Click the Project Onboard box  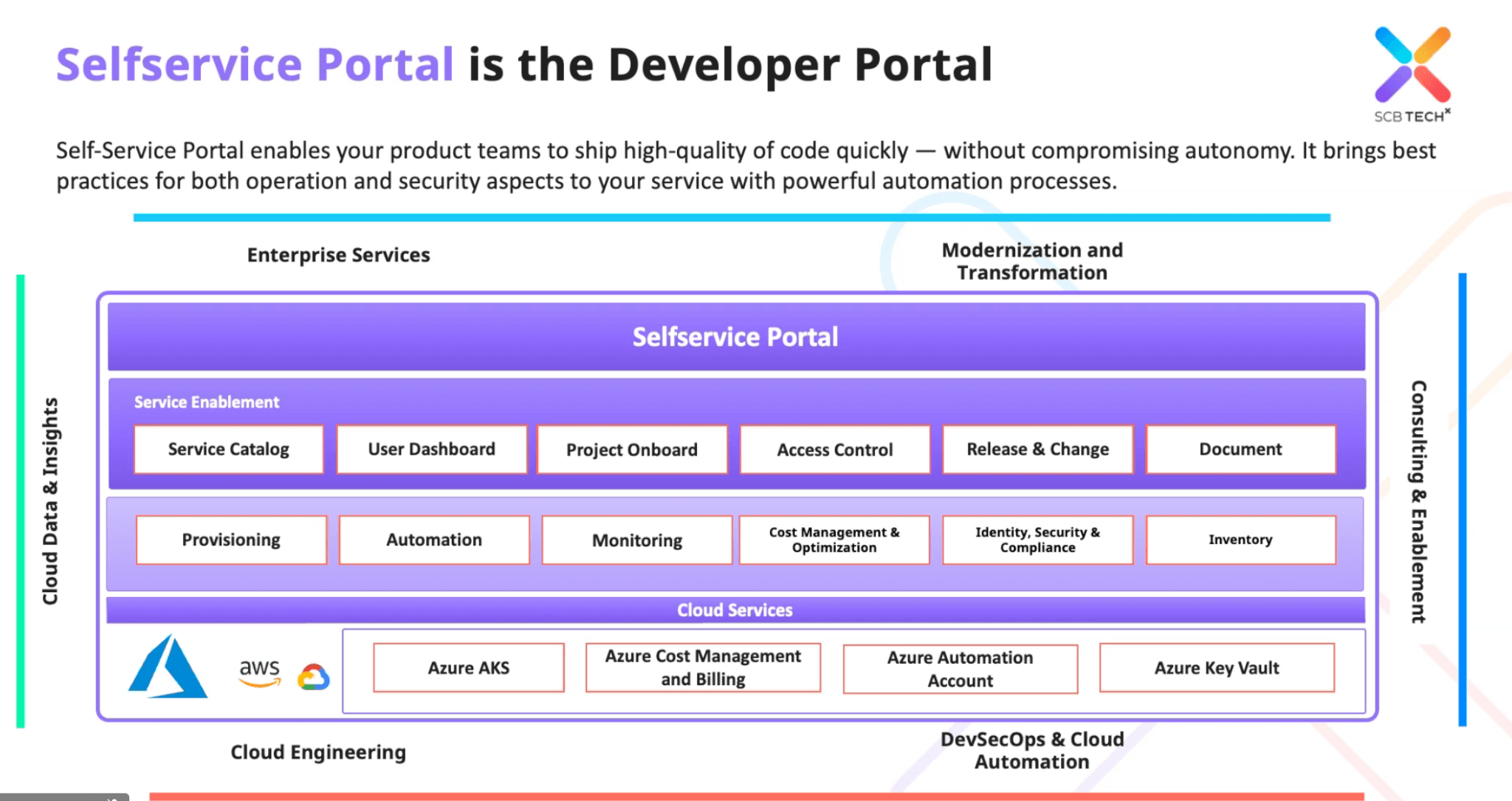tap(632, 450)
